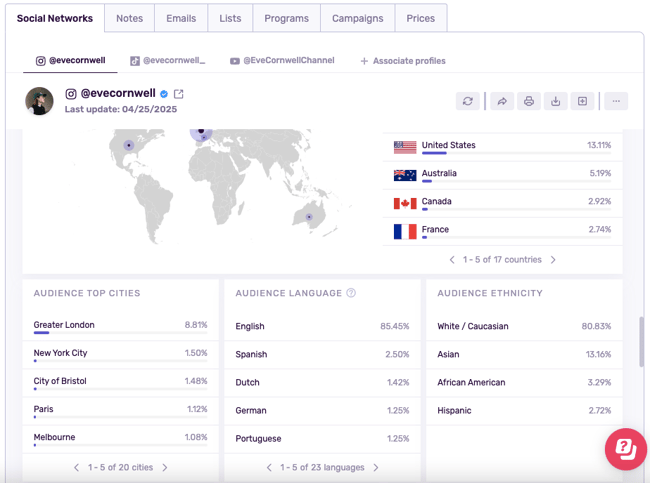The width and height of the screenshot is (650, 483).
Task: Open the Notes tab
Action: (129, 18)
